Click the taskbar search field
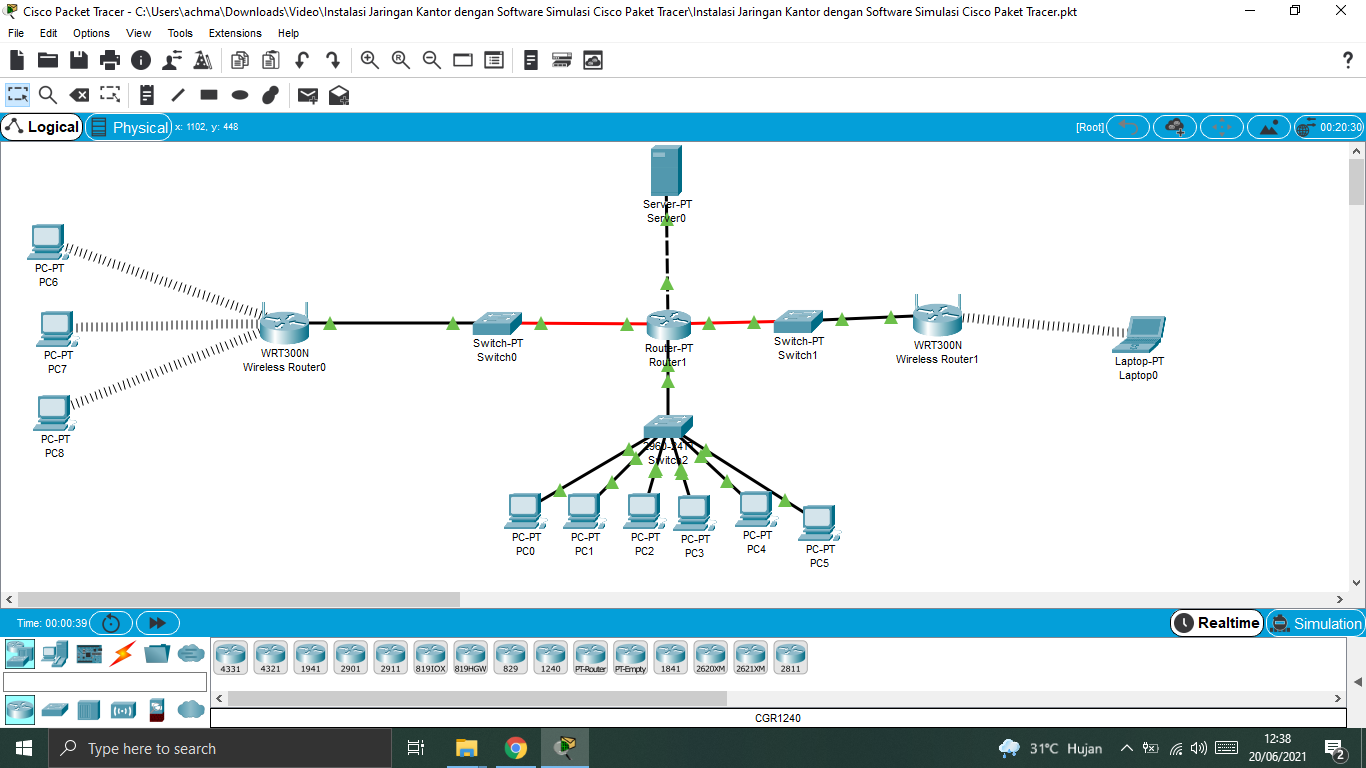 (x=220, y=748)
